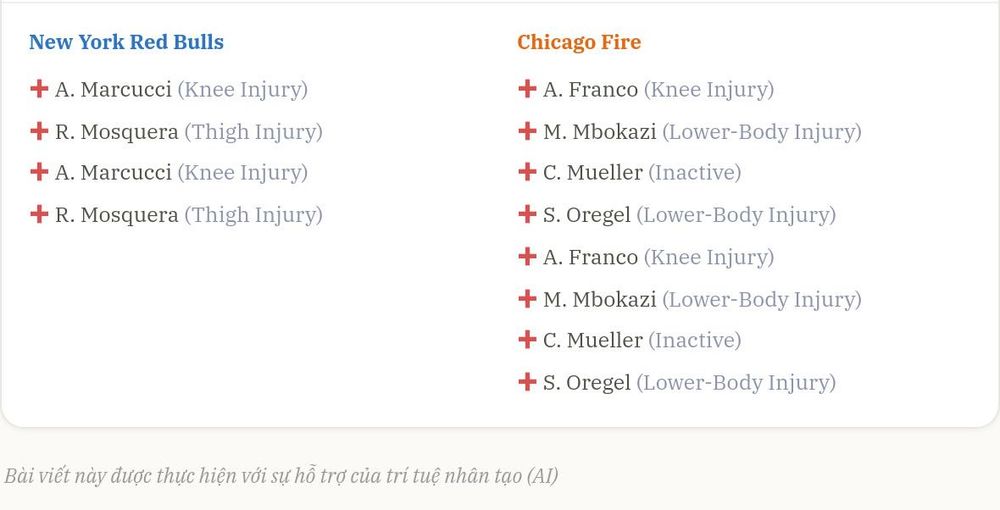The width and height of the screenshot is (1000, 510).
Task: Click the second R. Mosquera player name
Action: point(117,215)
